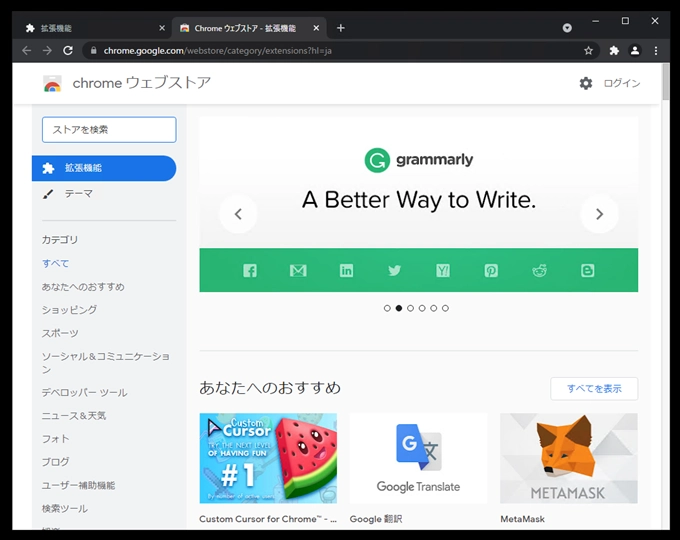
Task: Choose the すべて category
Action: 56,264
